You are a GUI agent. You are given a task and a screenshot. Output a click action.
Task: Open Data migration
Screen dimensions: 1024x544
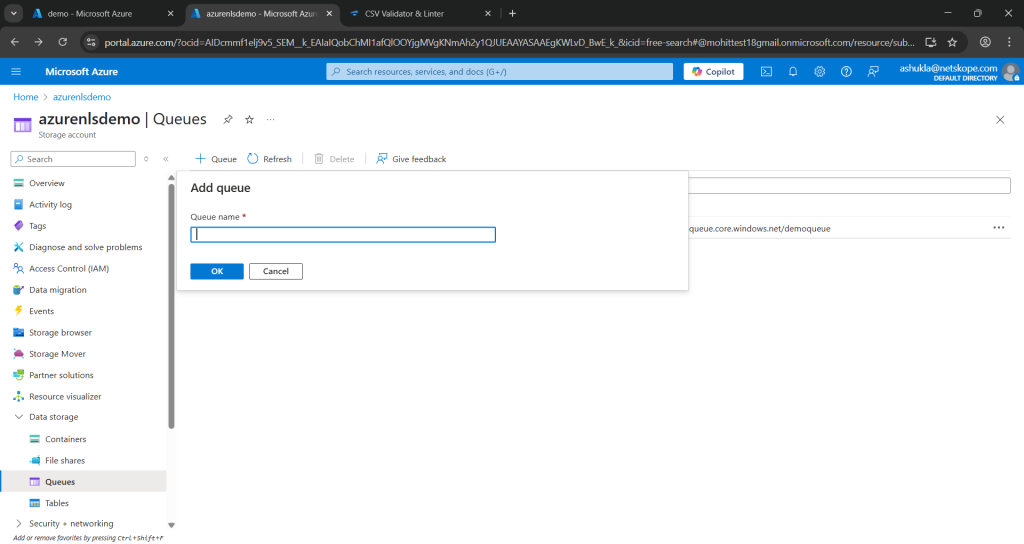coord(57,290)
